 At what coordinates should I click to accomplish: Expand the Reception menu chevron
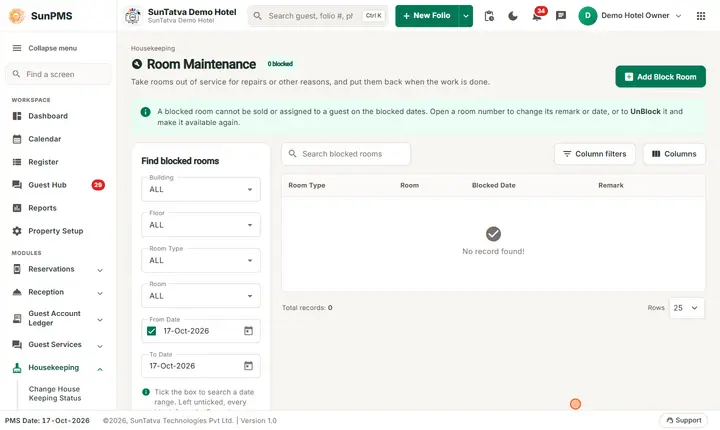click(100, 293)
